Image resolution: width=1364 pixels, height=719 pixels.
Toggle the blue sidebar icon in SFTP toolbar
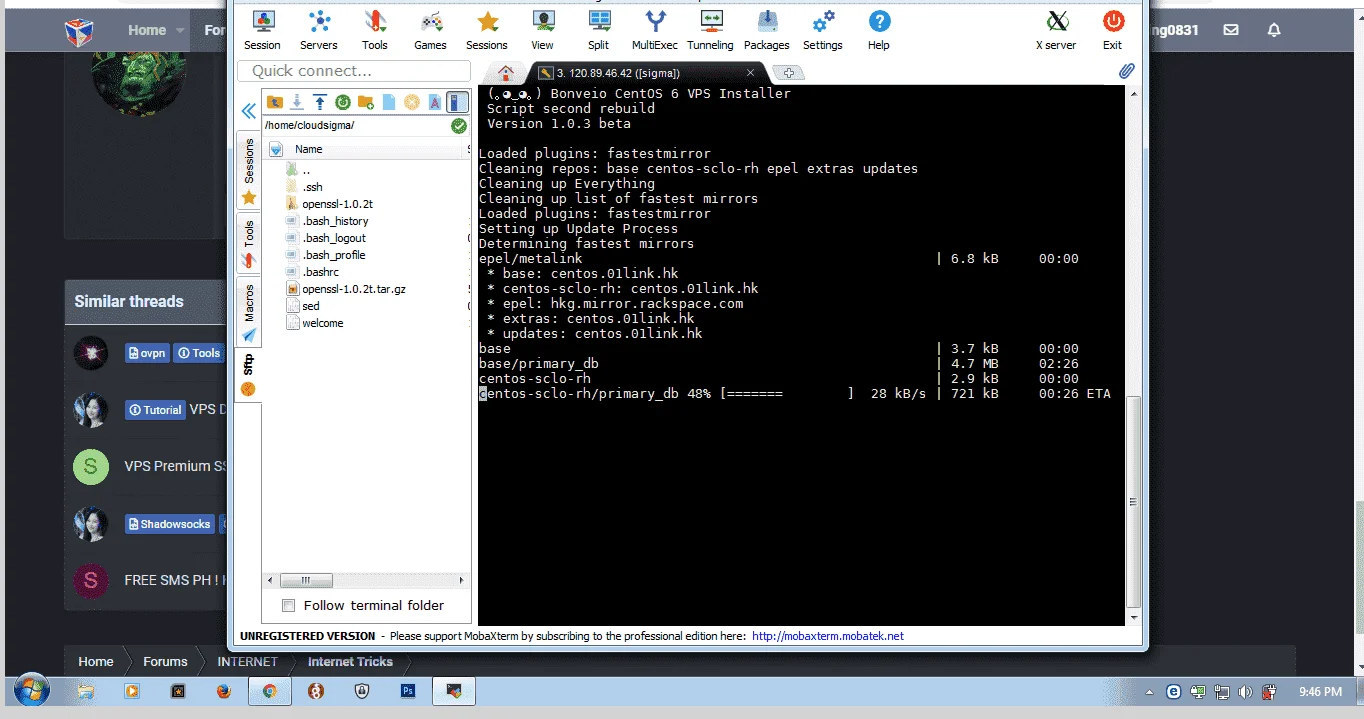tap(457, 102)
